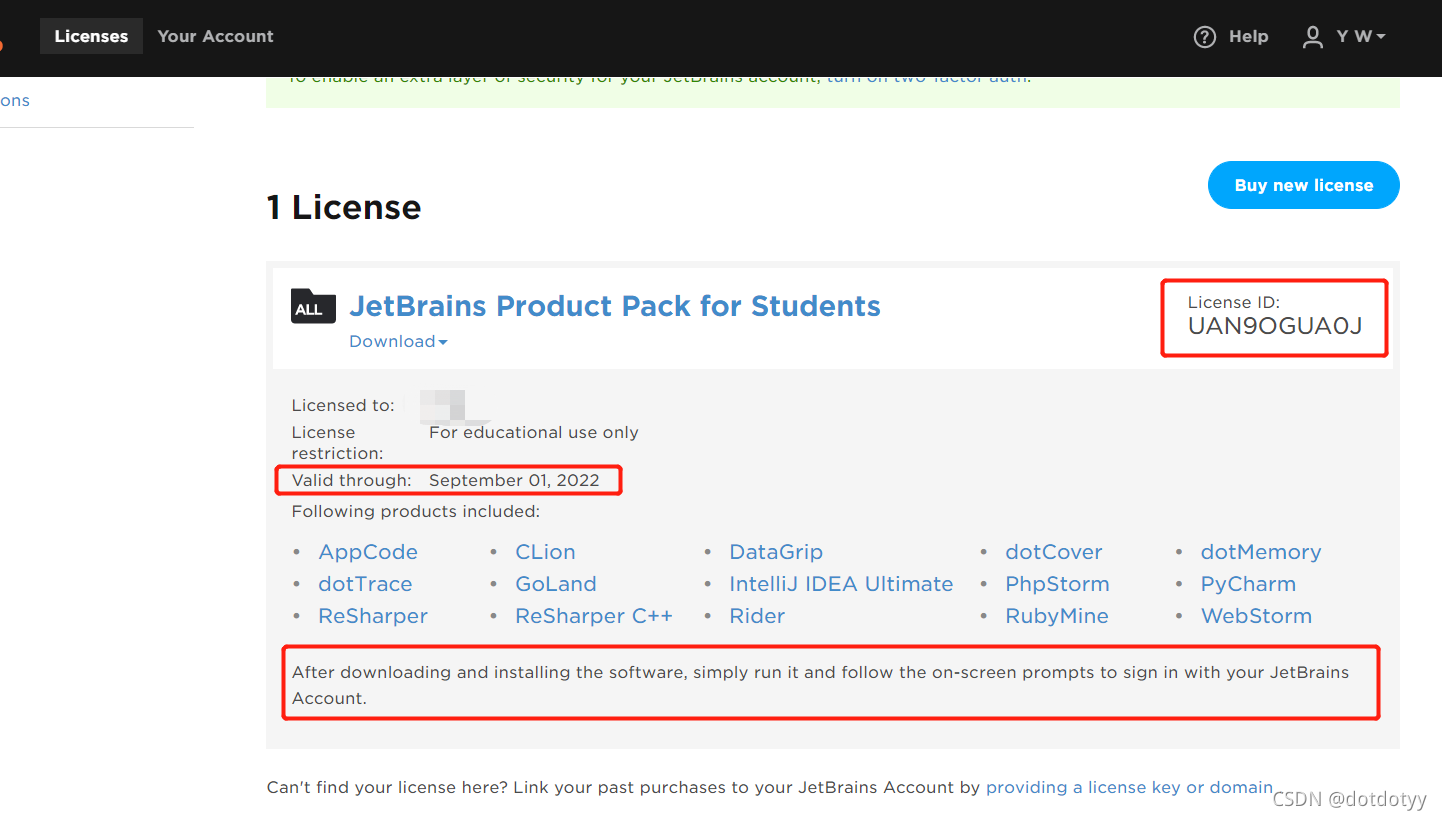
Task: Open the AppCode product link
Action: [x=368, y=552]
